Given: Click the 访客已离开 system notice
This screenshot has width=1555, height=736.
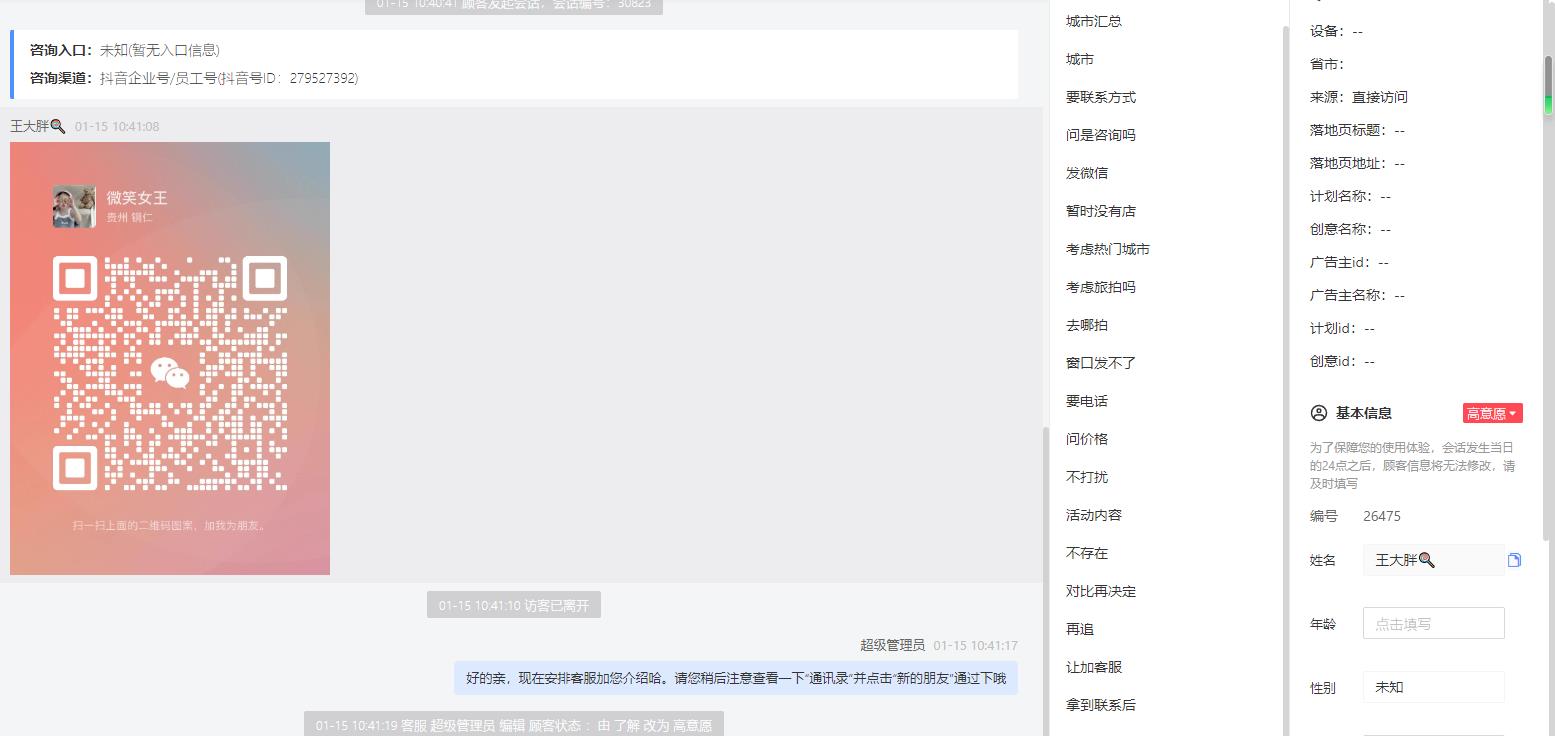Looking at the screenshot, I should tap(514, 605).
